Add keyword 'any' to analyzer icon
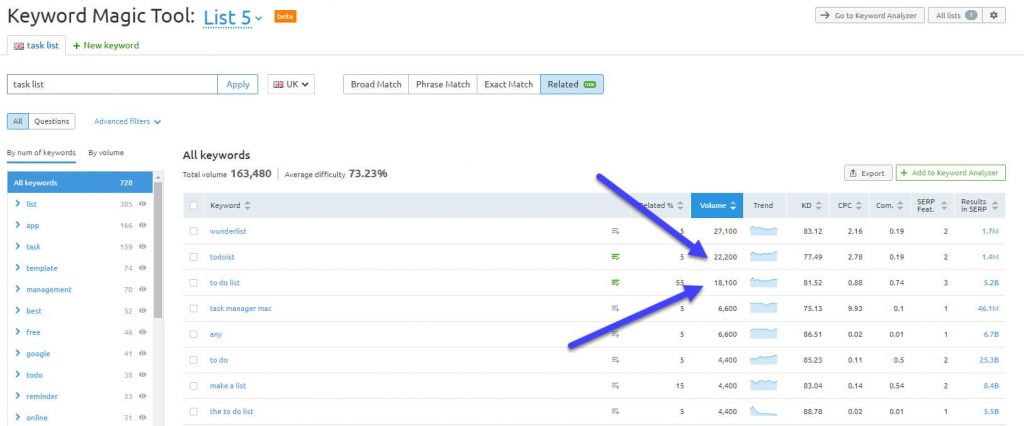Screen dimensions: 1024x426 615,334
